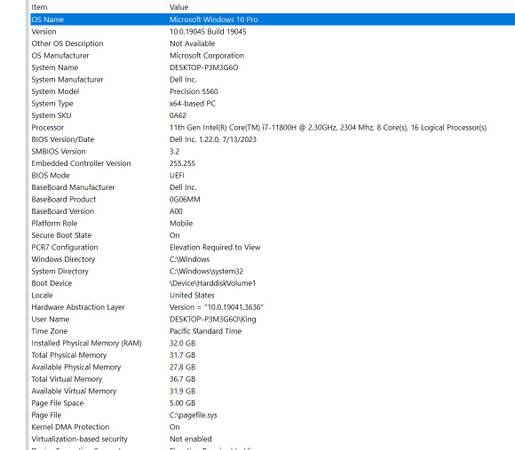Viewport: 515px width, 450px height.
Task: Select the Installed Physical Memory (RAM) row
Action: (272, 344)
